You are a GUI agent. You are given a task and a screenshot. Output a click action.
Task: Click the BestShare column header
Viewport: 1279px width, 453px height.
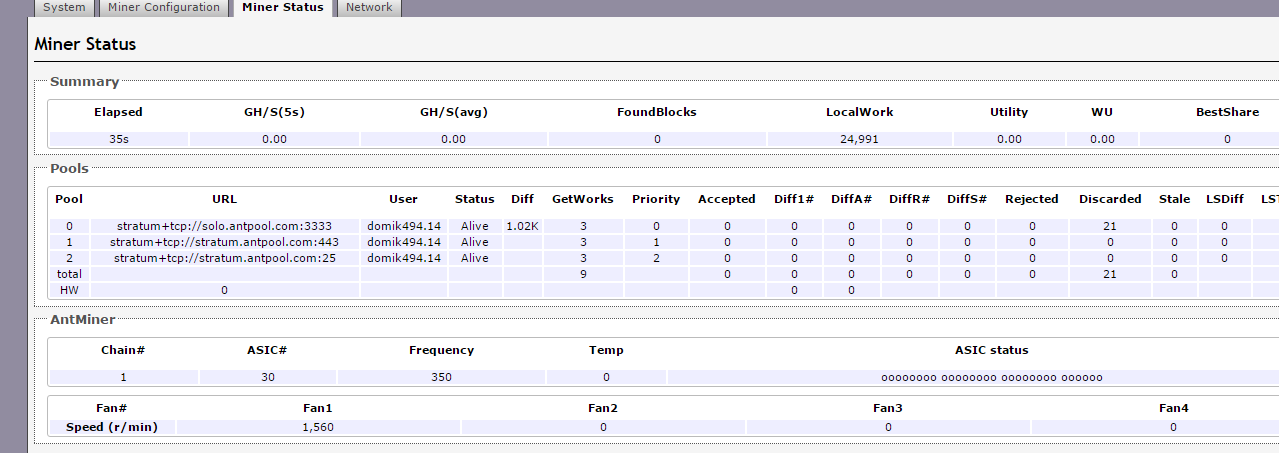(1227, 113)
